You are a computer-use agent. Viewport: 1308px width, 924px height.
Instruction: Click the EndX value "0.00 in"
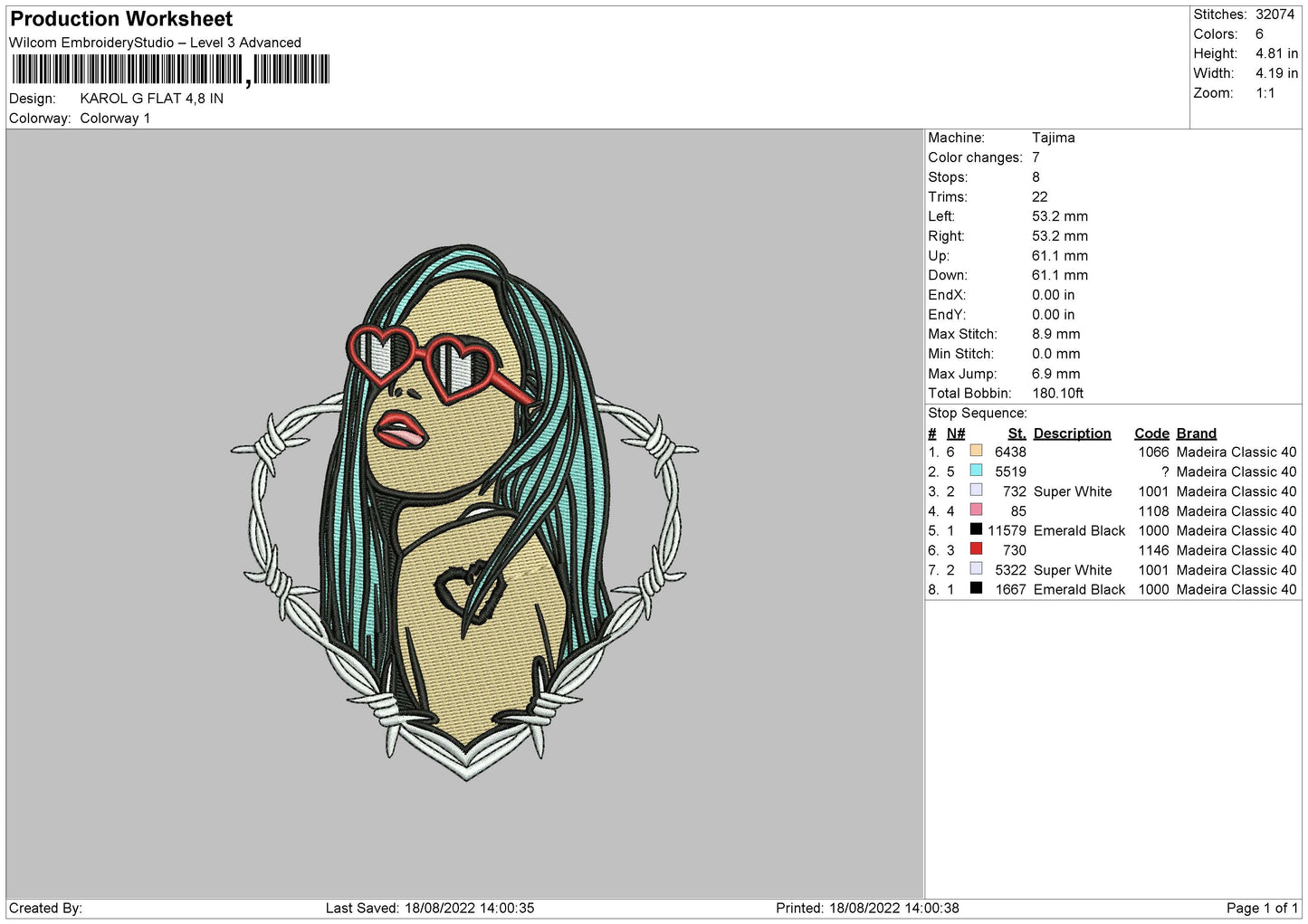coord(1054,295)
